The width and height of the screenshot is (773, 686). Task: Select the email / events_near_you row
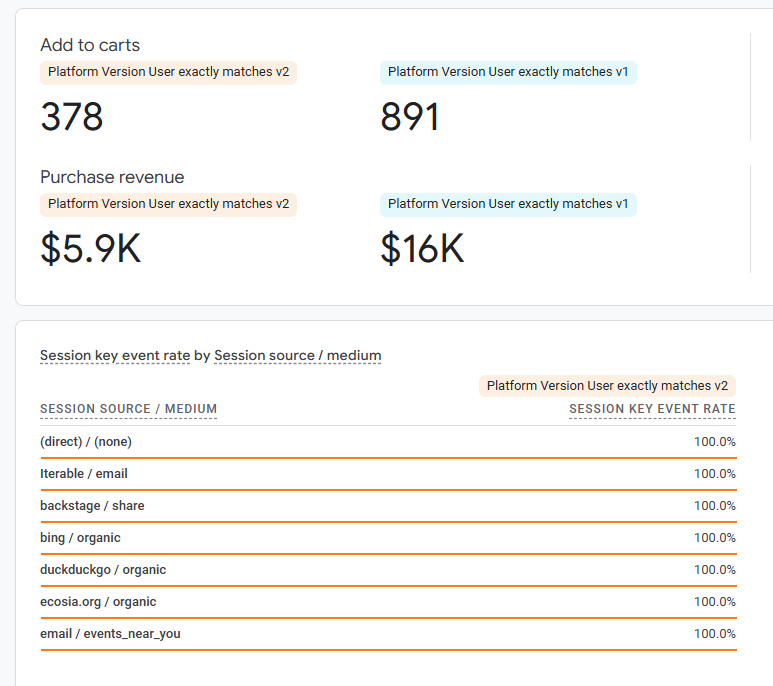point(388,634)
